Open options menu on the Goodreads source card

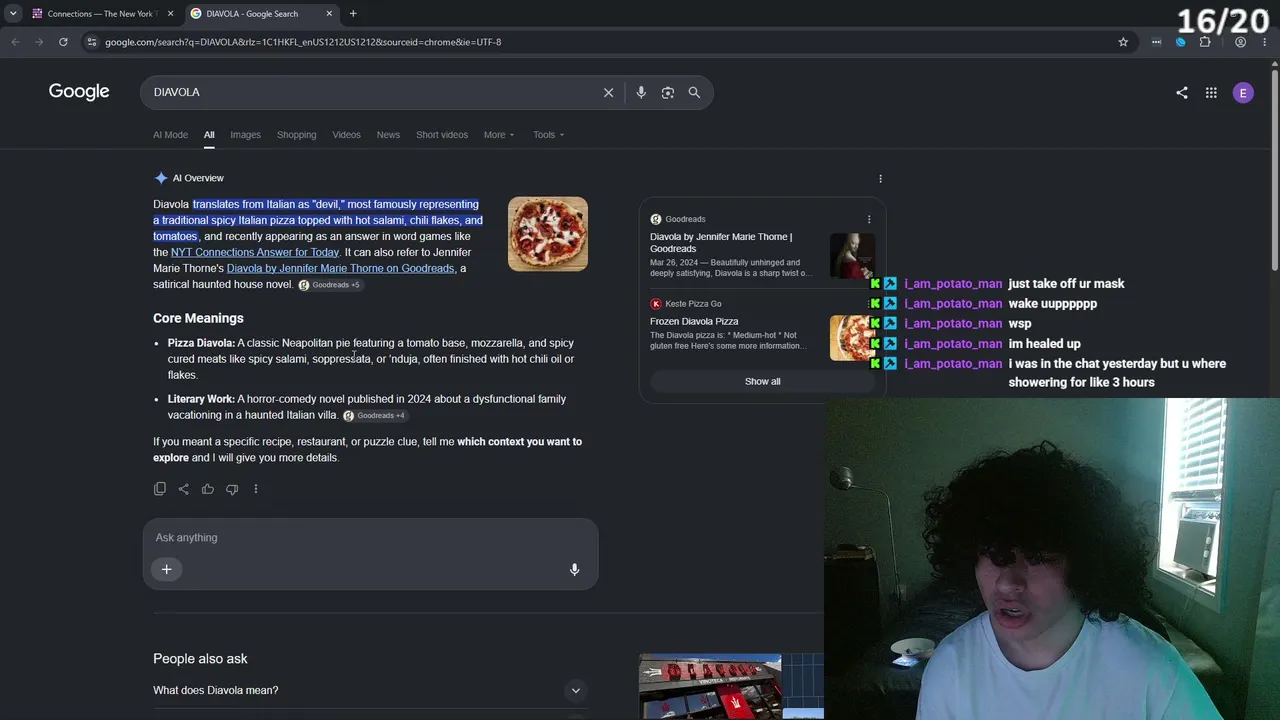[869, 219]
